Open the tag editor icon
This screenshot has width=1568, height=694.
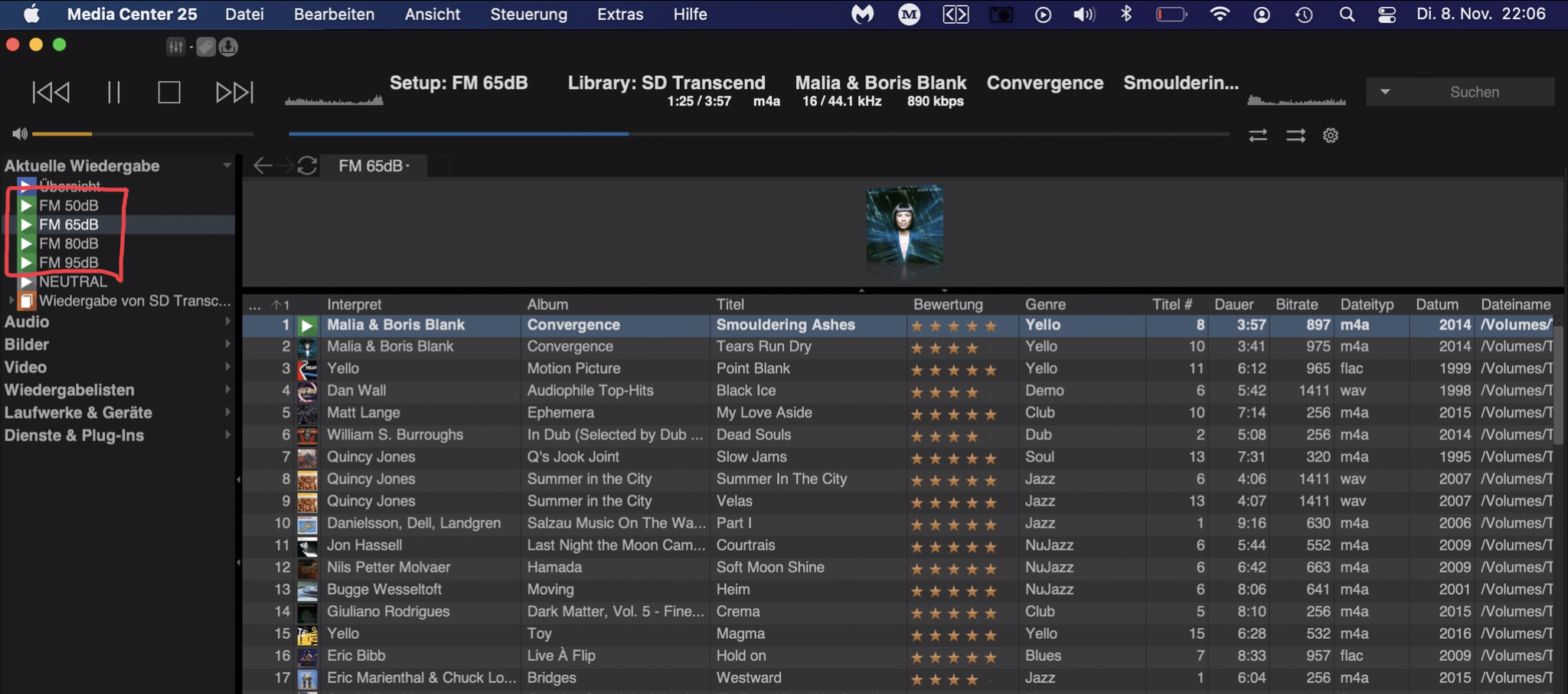click(205, 47)
